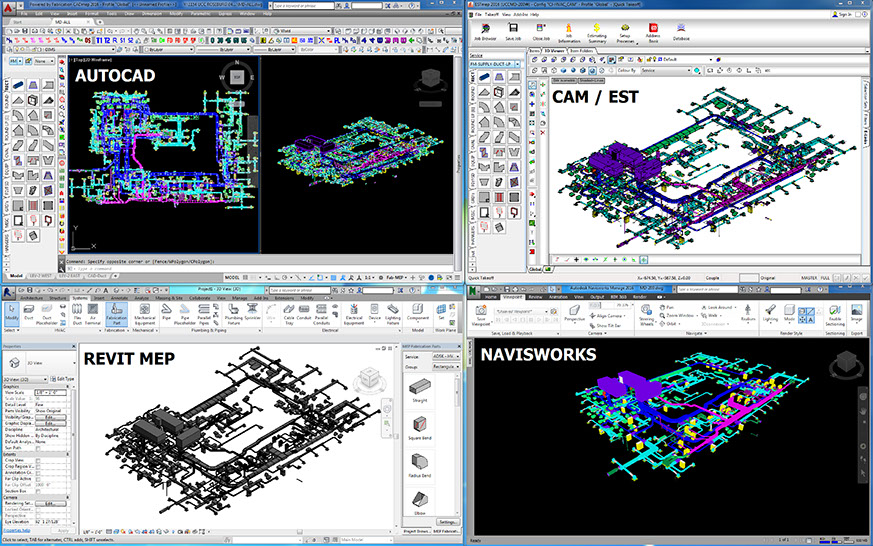Open the Address Book in ESTmep

pyautogui.click(x=653, y=33)
